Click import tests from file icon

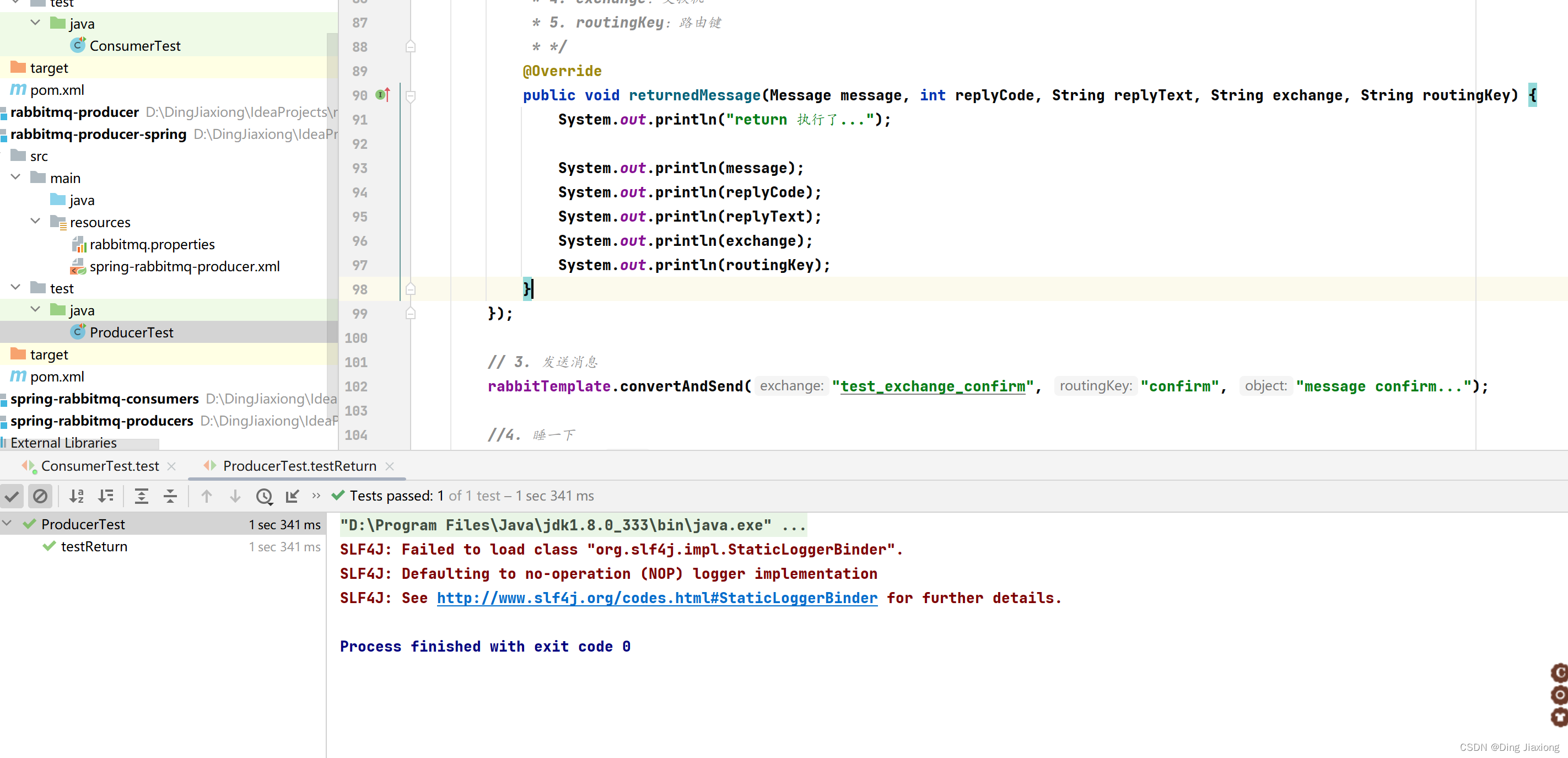292,496
